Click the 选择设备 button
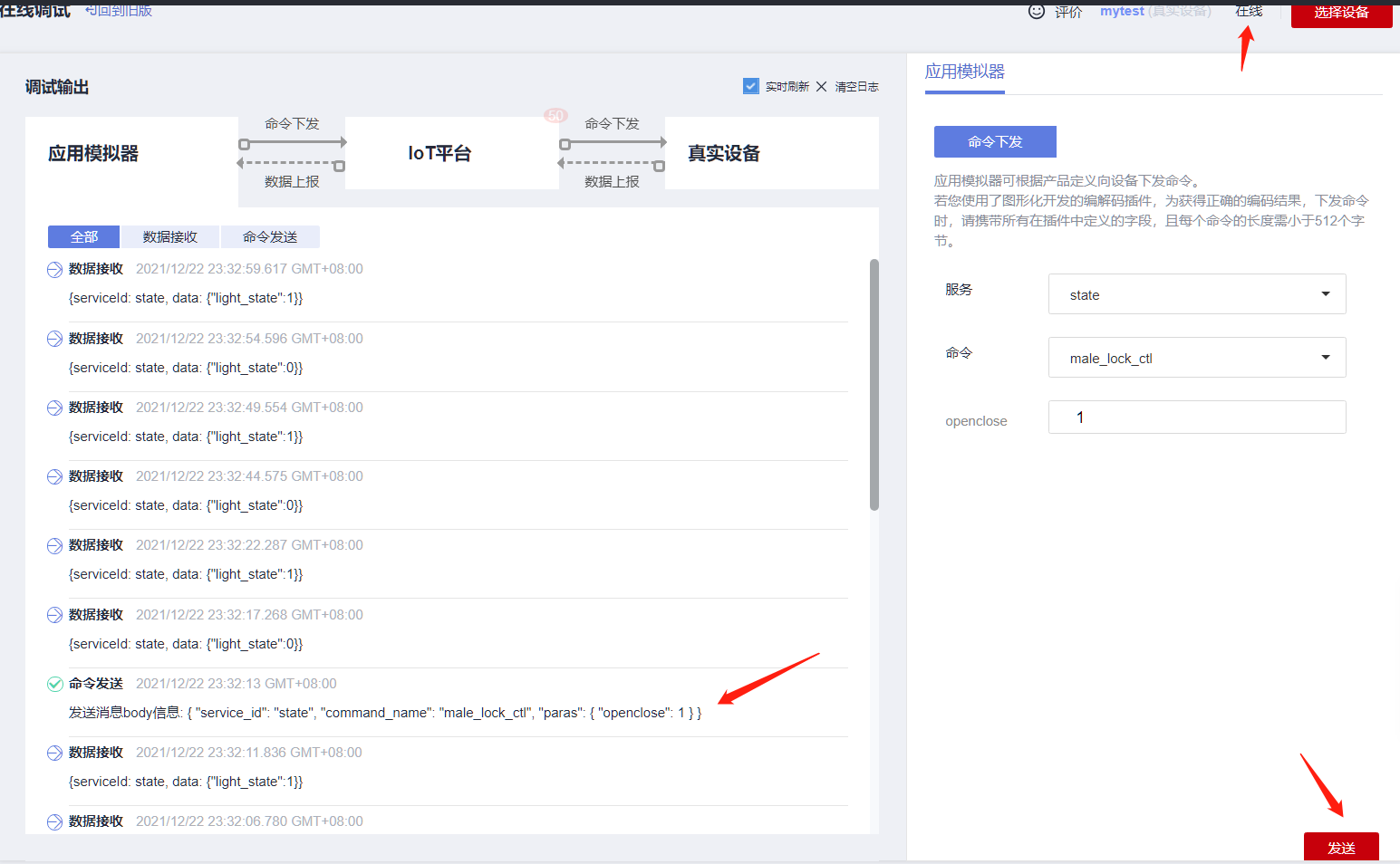1400x864 pixels. [x=1341, y=14]
